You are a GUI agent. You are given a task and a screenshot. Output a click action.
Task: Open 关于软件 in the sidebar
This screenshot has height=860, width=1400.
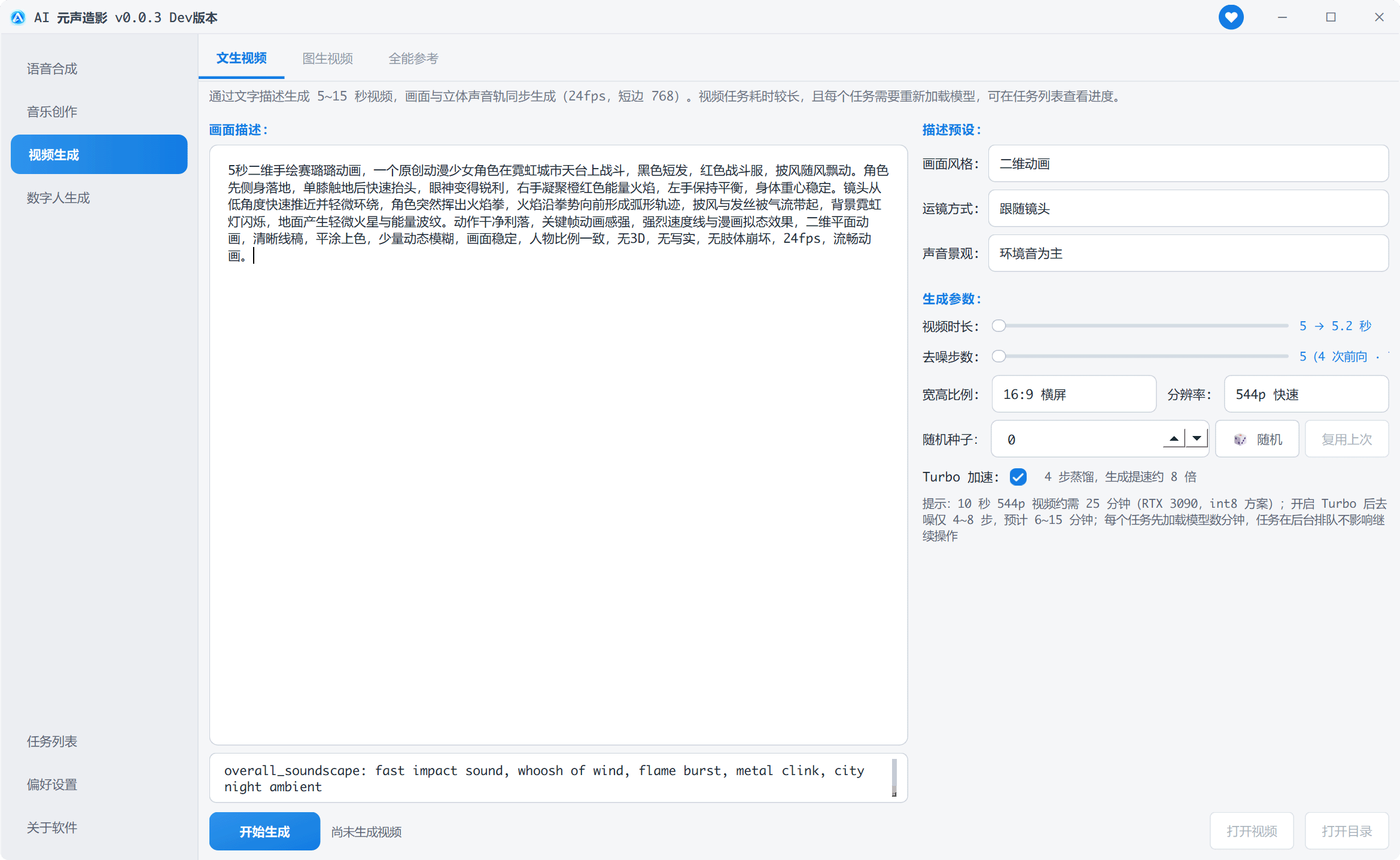[99, 827]
